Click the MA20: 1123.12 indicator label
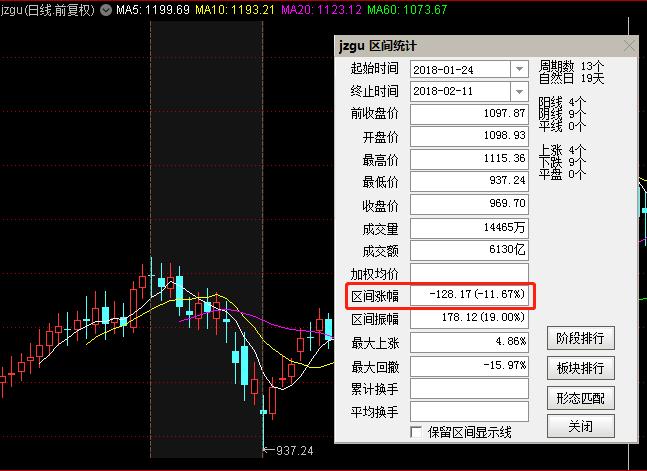Screen dimensions: 647x471 pos(321,9)
